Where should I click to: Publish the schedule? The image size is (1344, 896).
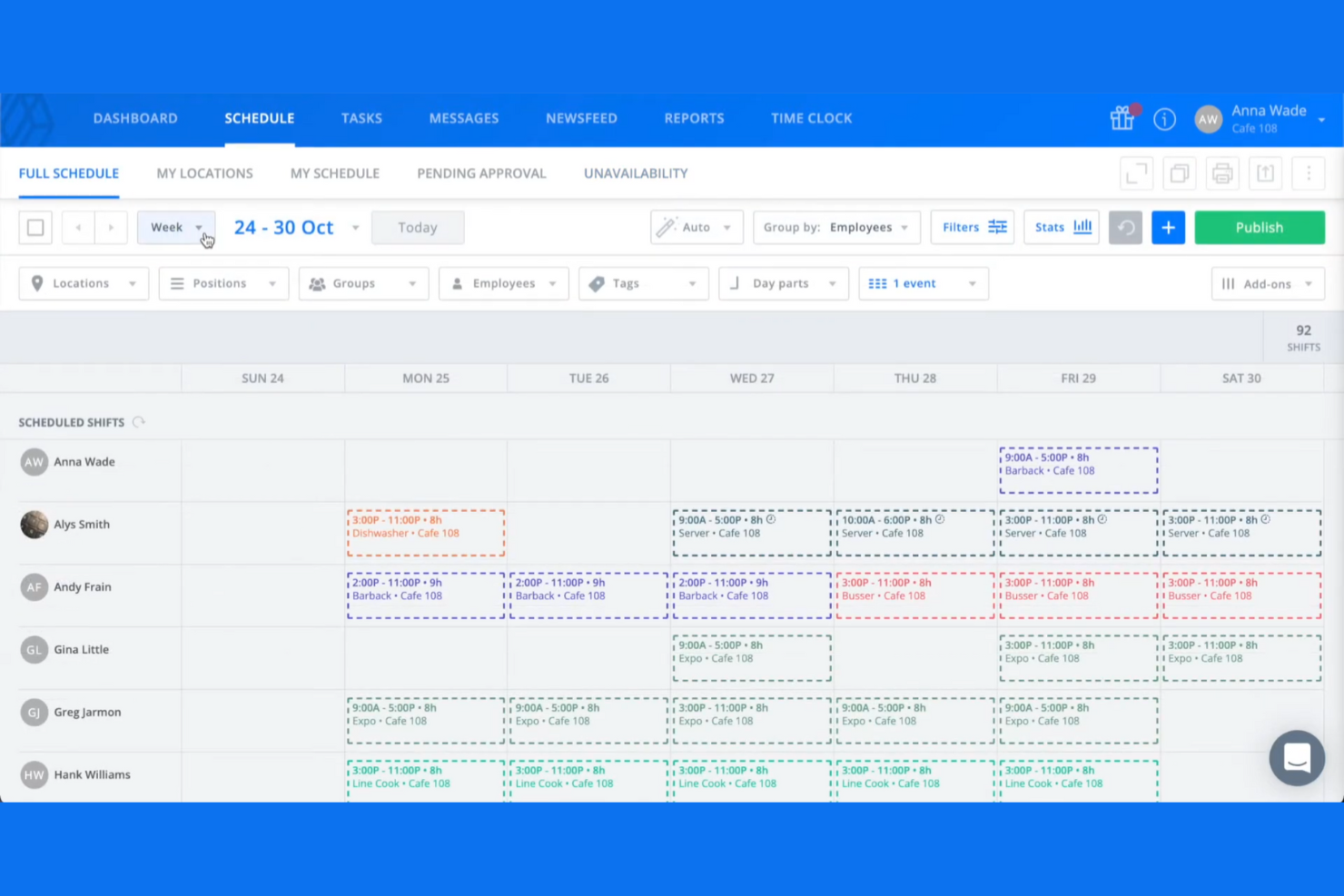(1260, 227)
